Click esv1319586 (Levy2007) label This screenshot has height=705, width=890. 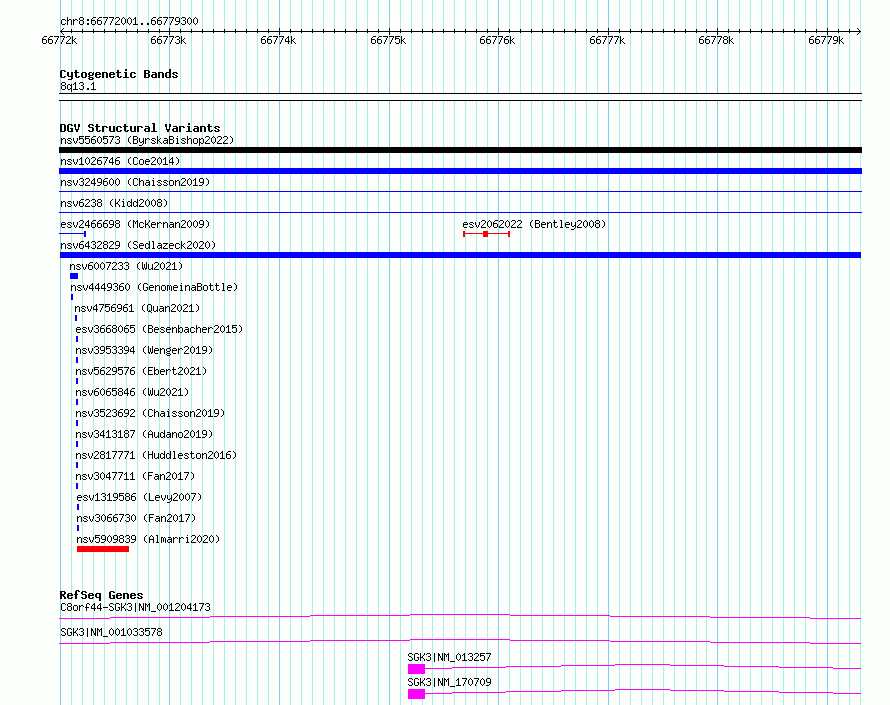point(139,497)
